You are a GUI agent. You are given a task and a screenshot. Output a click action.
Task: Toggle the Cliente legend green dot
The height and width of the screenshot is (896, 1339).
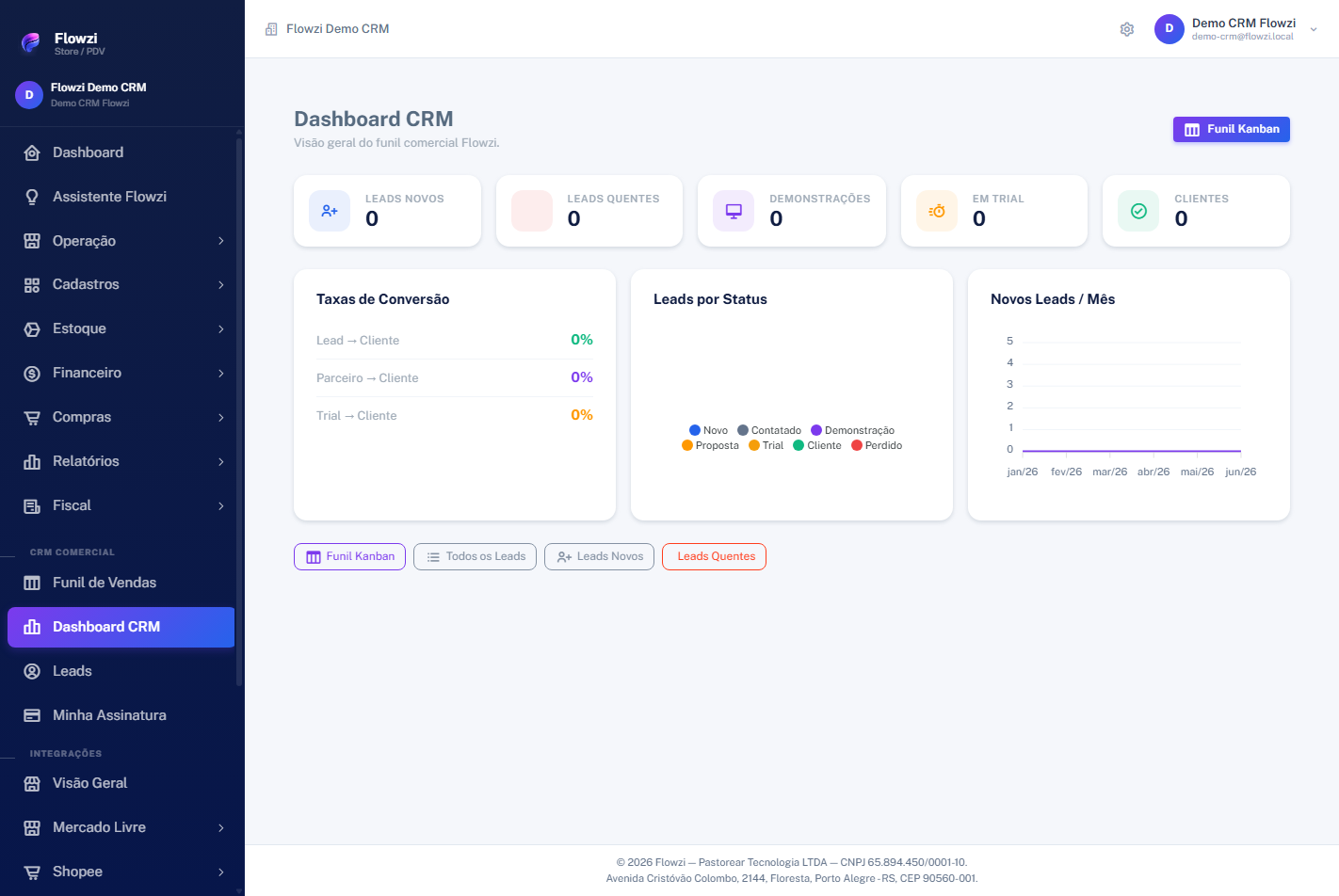(x=799, y=445)
